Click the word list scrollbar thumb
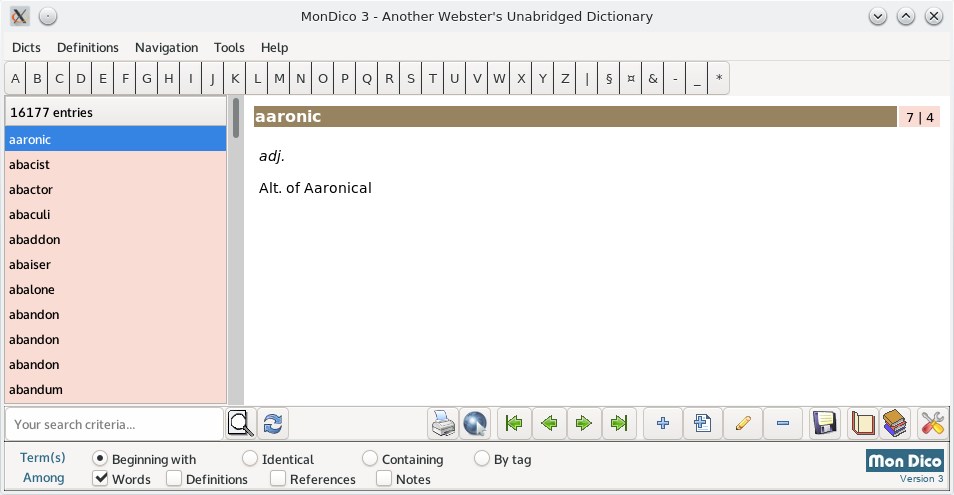 235,118
